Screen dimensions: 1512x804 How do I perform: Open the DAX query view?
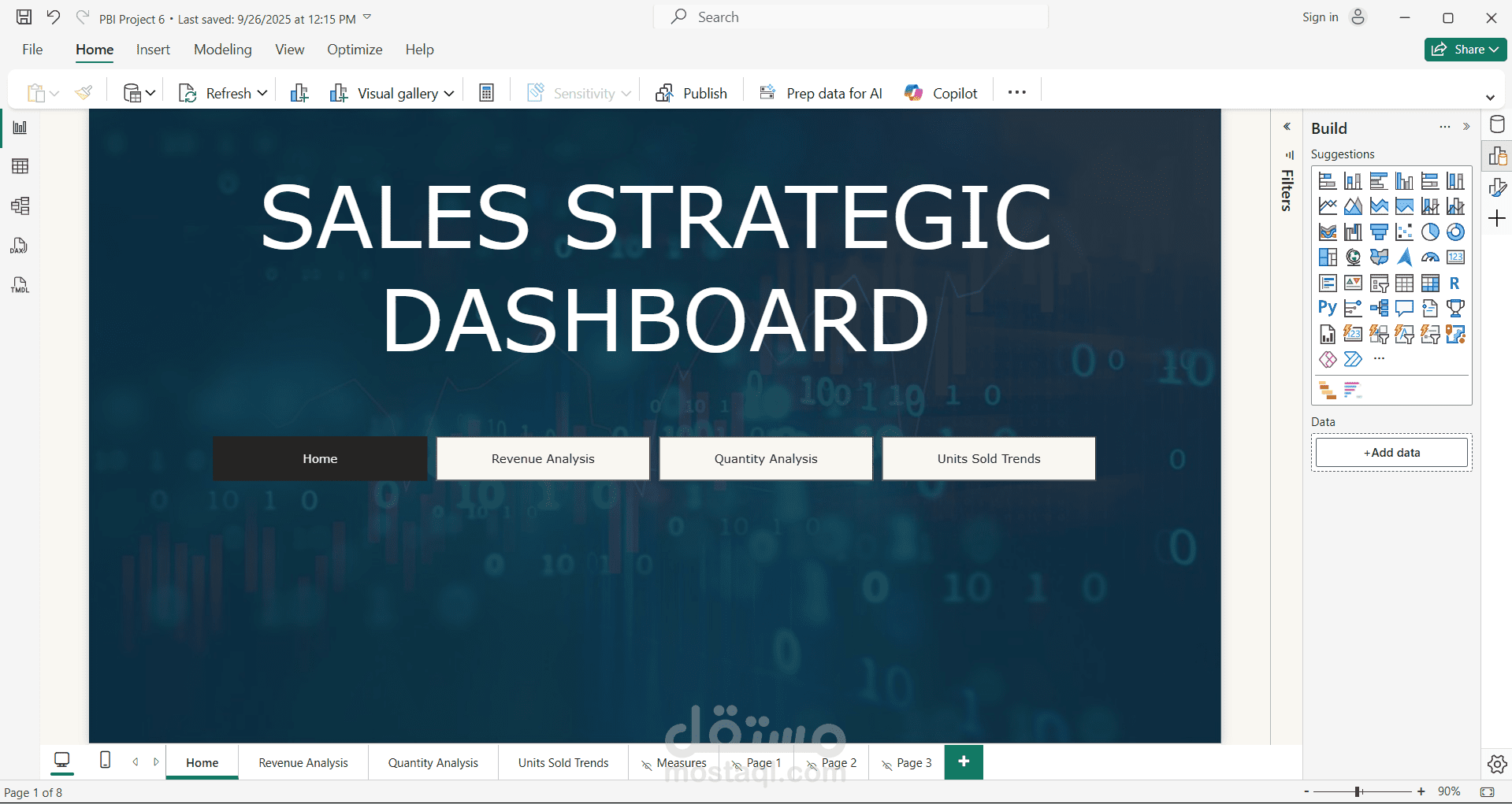(20, 246)
